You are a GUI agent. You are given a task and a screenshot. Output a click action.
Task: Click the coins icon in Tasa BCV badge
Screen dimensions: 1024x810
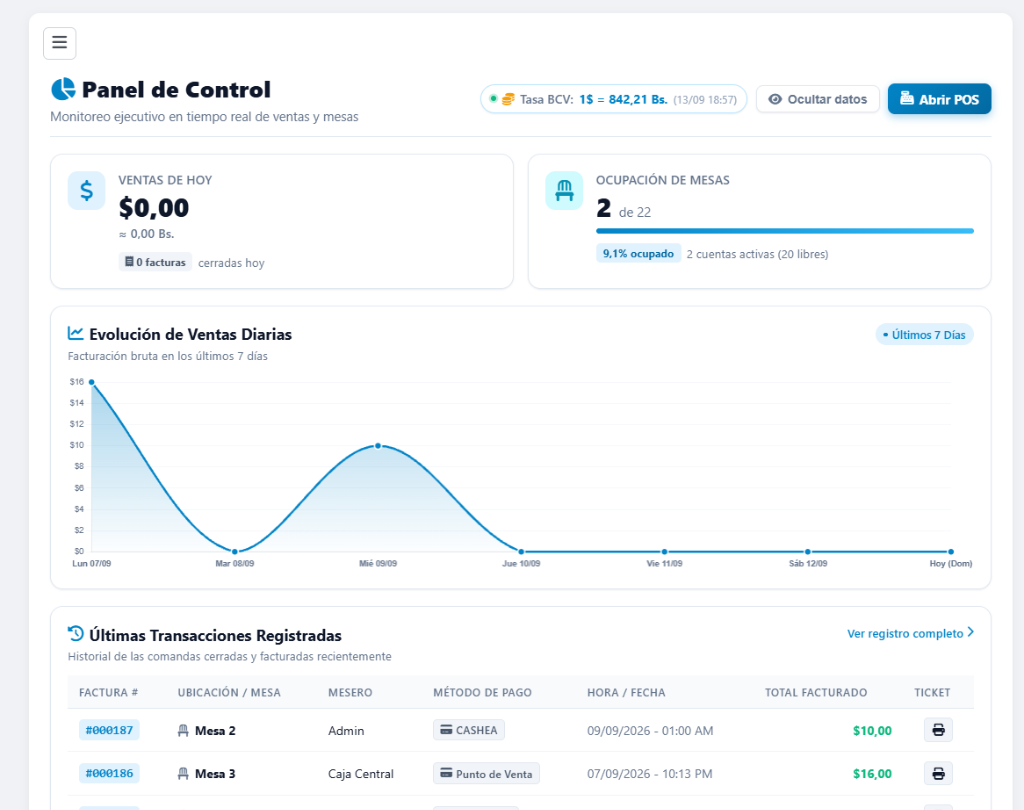tap(508, 99)
